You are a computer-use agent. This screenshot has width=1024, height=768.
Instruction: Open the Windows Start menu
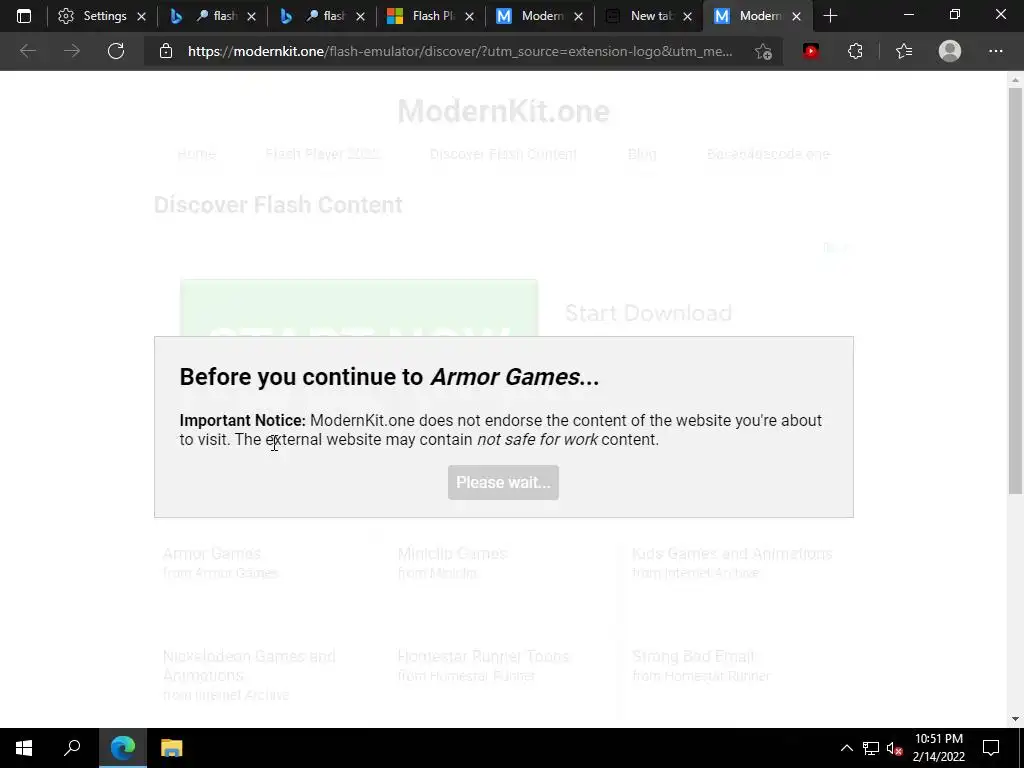pos(24,748)
